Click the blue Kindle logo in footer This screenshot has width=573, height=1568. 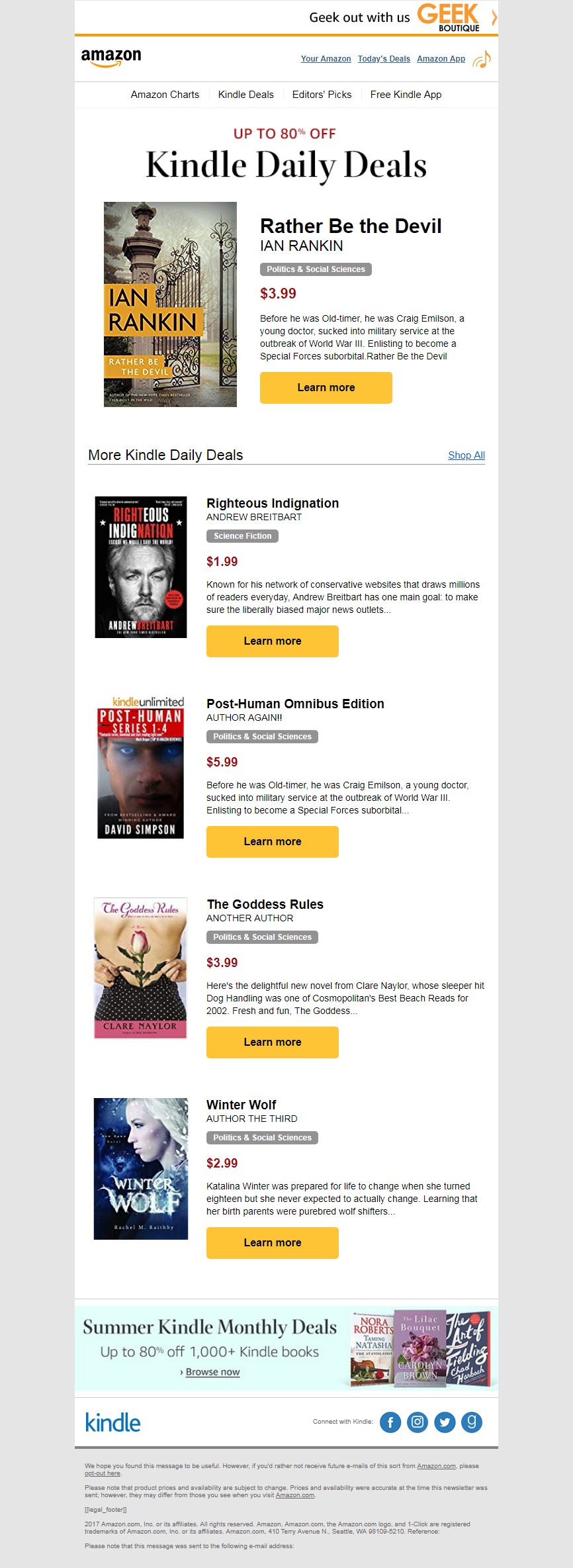[113, 1422]
